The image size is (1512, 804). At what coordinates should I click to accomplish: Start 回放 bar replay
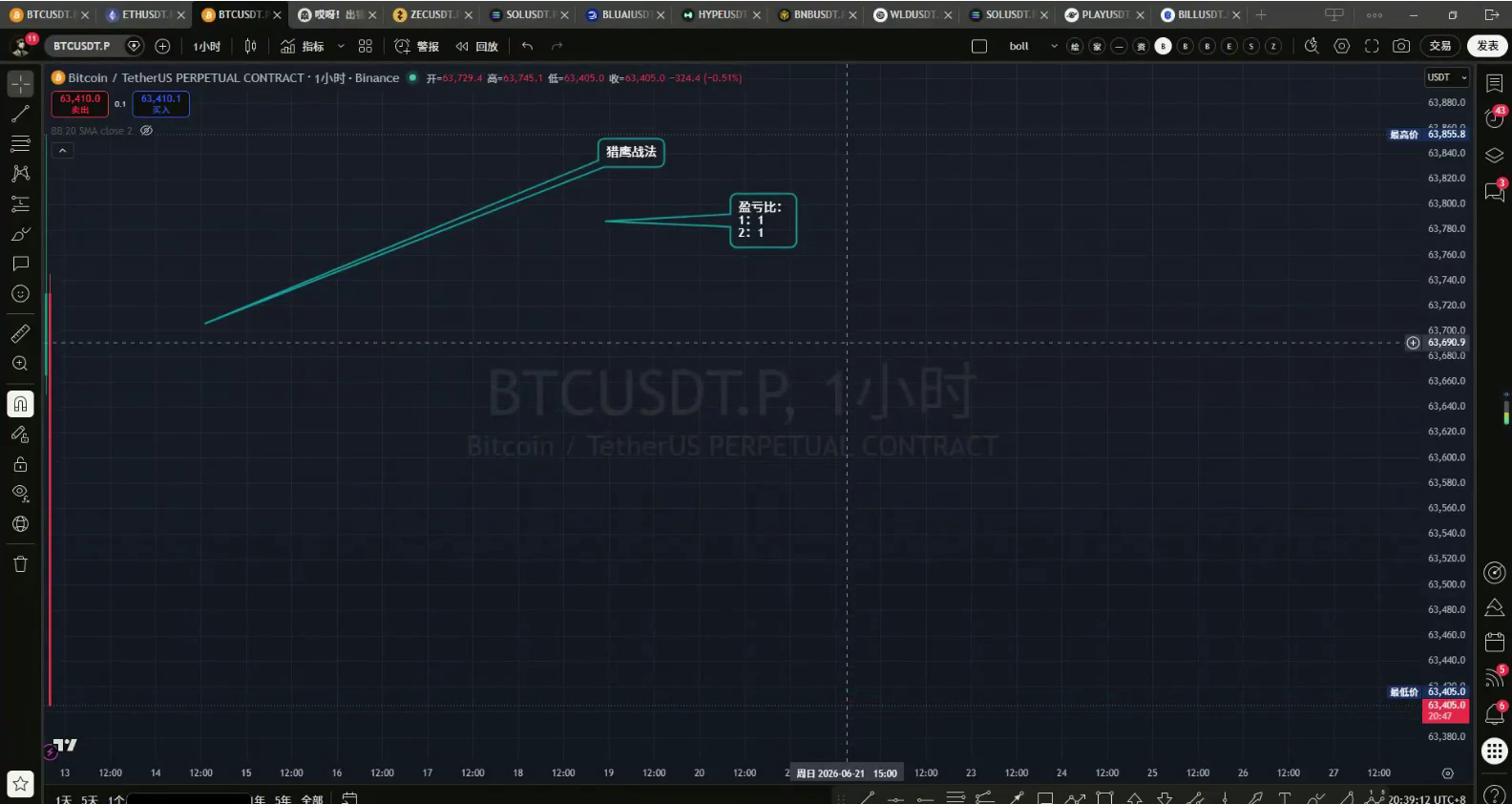pyautogui.click(x=477, y=46)
